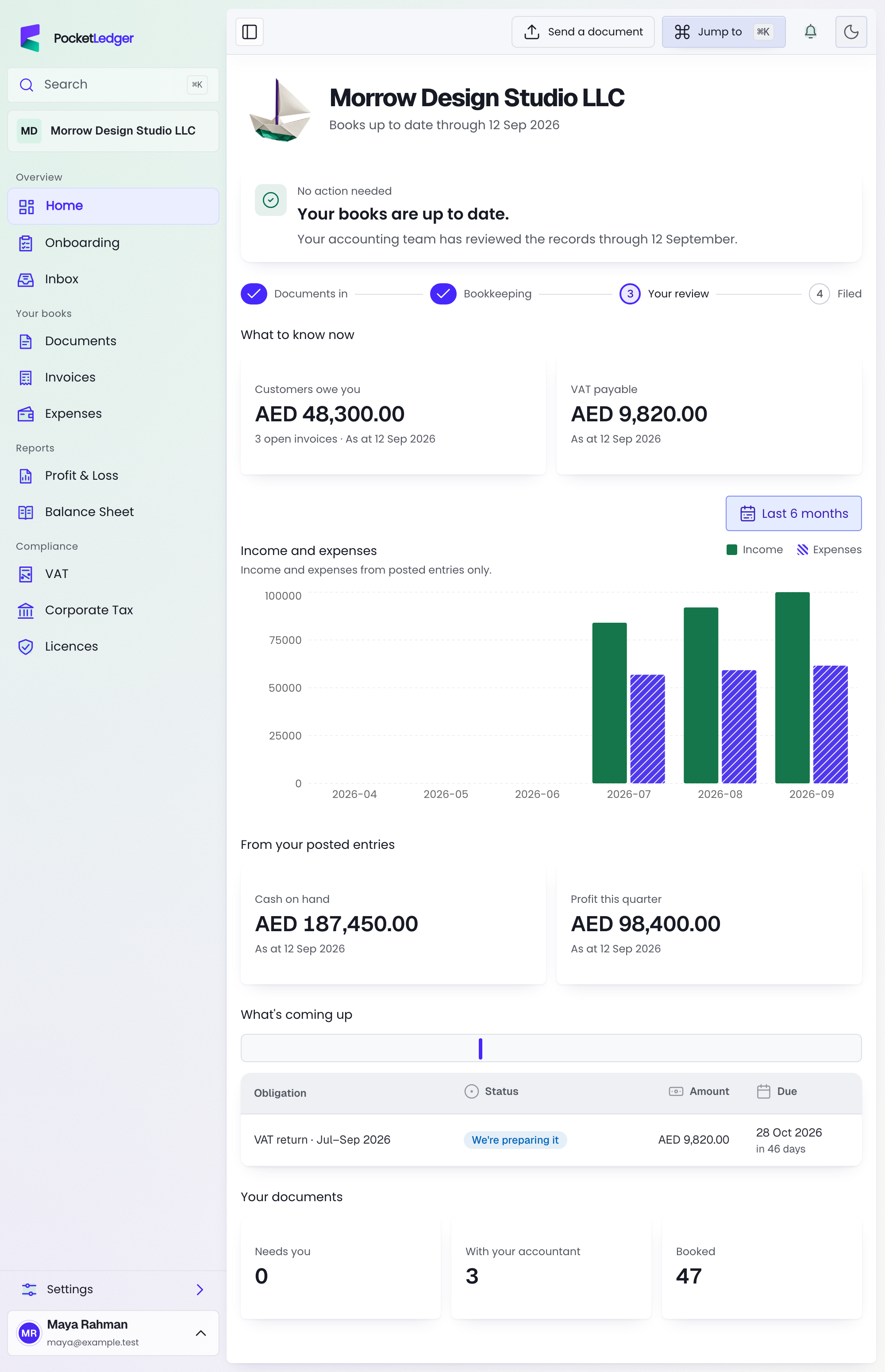Click the Balance Sheet icon
Image resolution: width=885 pixels, height=1372 pixels.
click(x=26, y=512)
